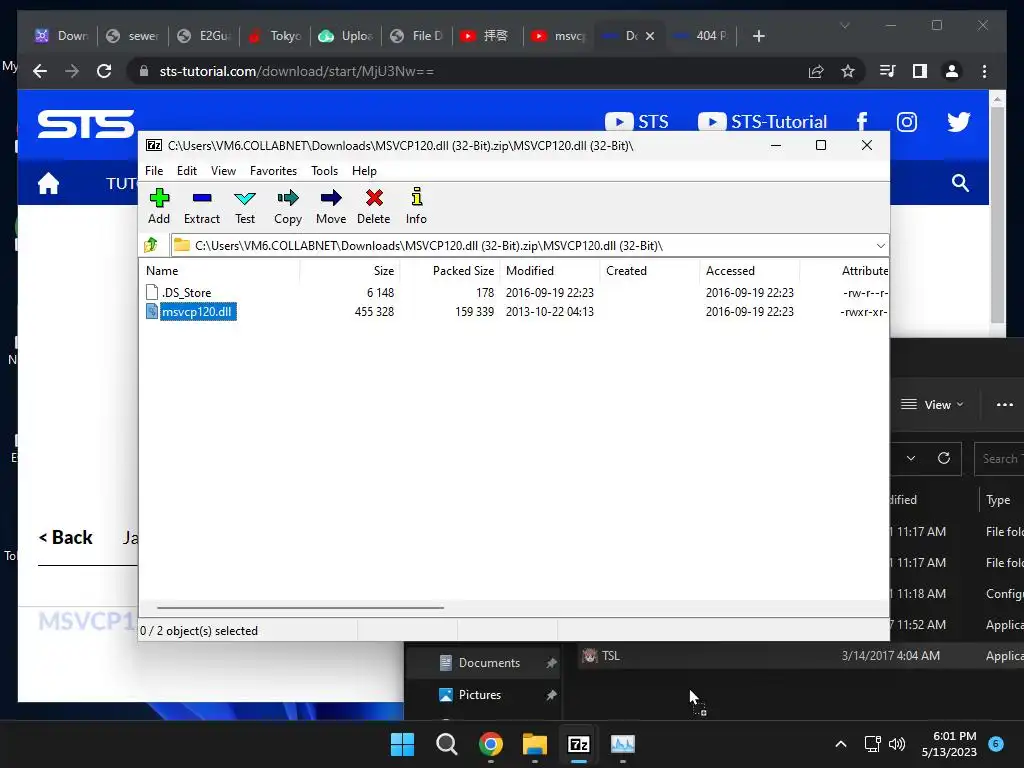Screen dimensions: 1024x768
Task: Reload the Chrome page
Action: point(104,71)
